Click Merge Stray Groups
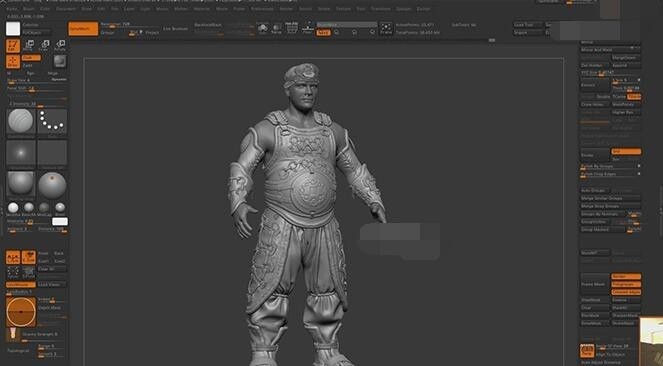 pyautogui.click(x=611, y=206)
